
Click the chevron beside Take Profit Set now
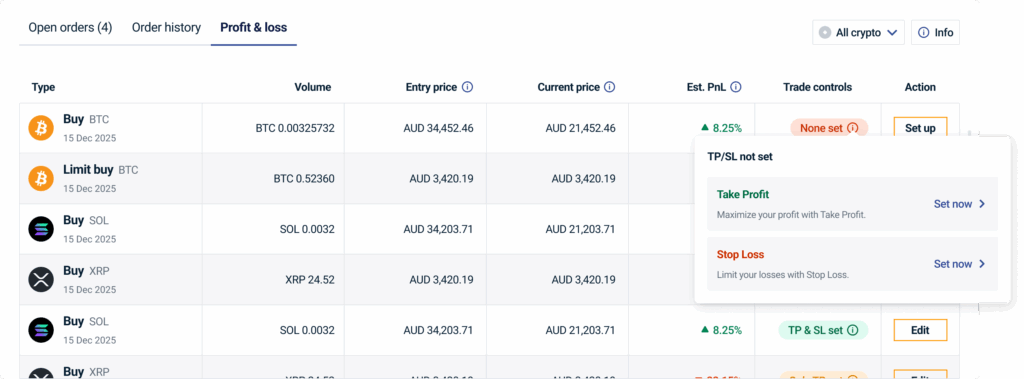(981, 204)
